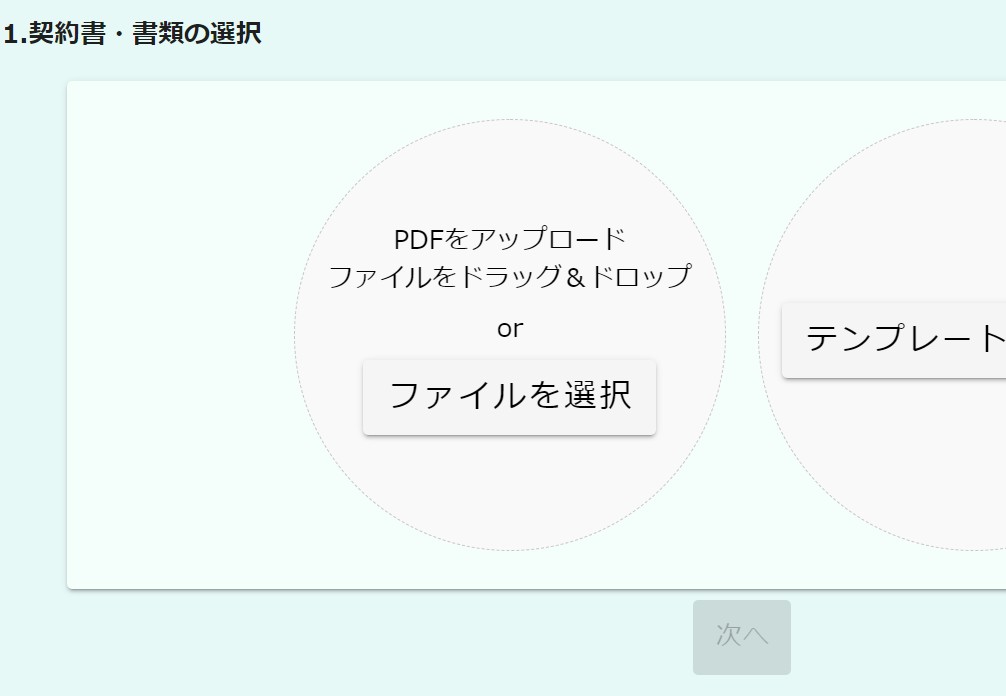Choose a PDF file via ファイルを選択
Screen dimensions: 1006x696
pos(509,397)
